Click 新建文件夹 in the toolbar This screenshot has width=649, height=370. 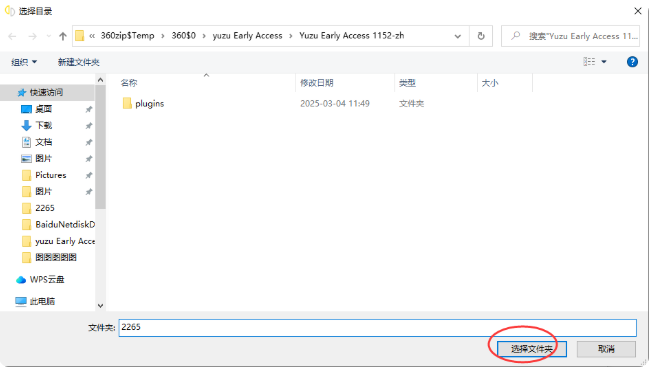click(x=79, y=62)
